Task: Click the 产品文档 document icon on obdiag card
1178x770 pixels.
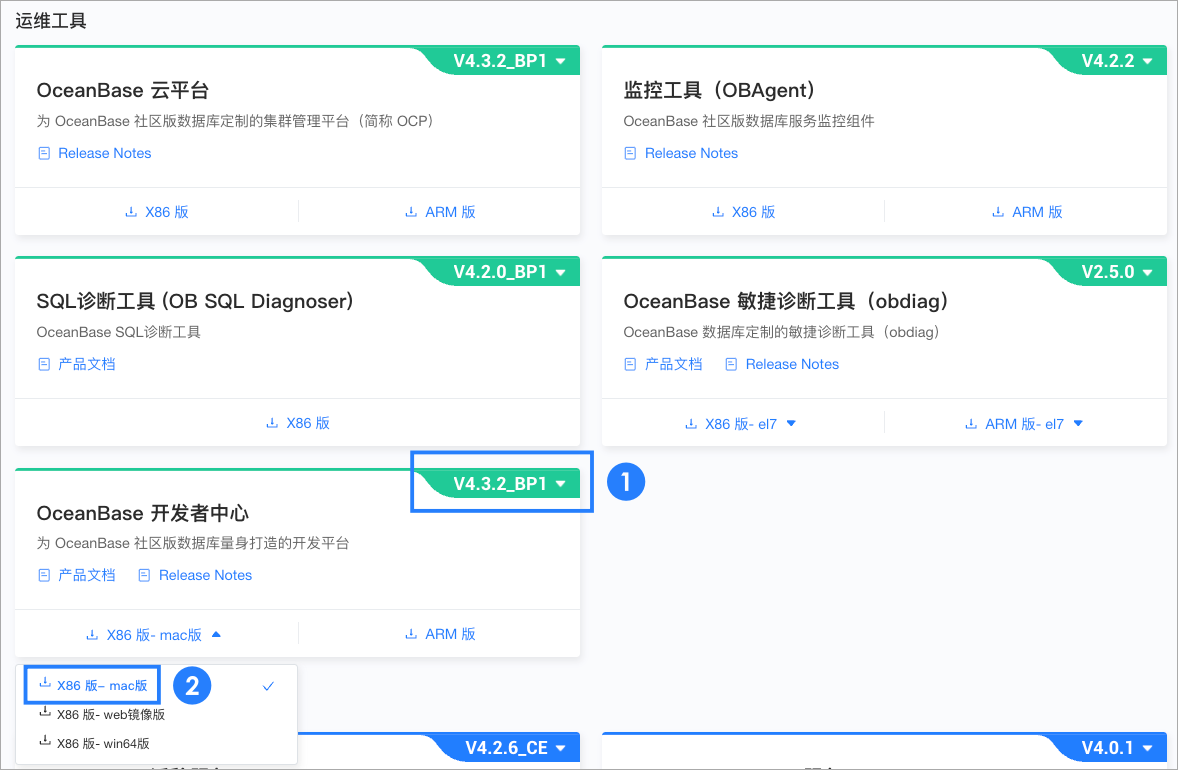Action: tap(630, 364)
